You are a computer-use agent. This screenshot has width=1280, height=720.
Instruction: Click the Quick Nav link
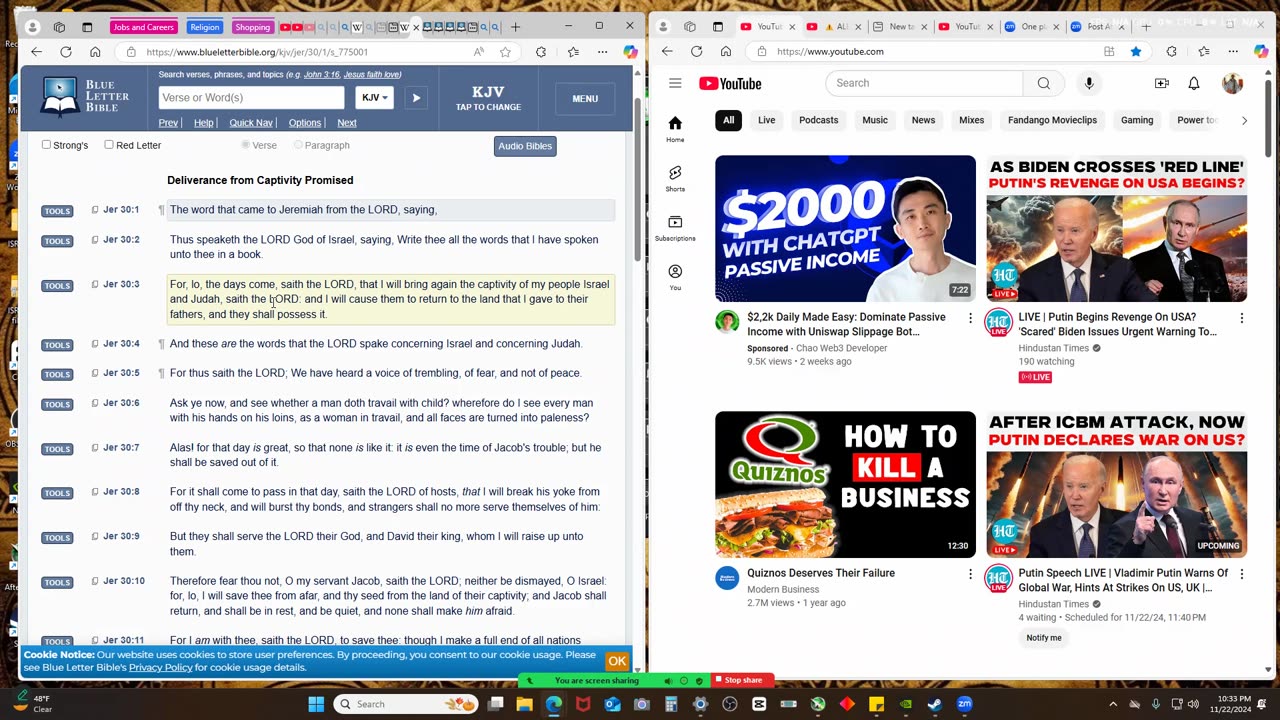tap(250, 123)
